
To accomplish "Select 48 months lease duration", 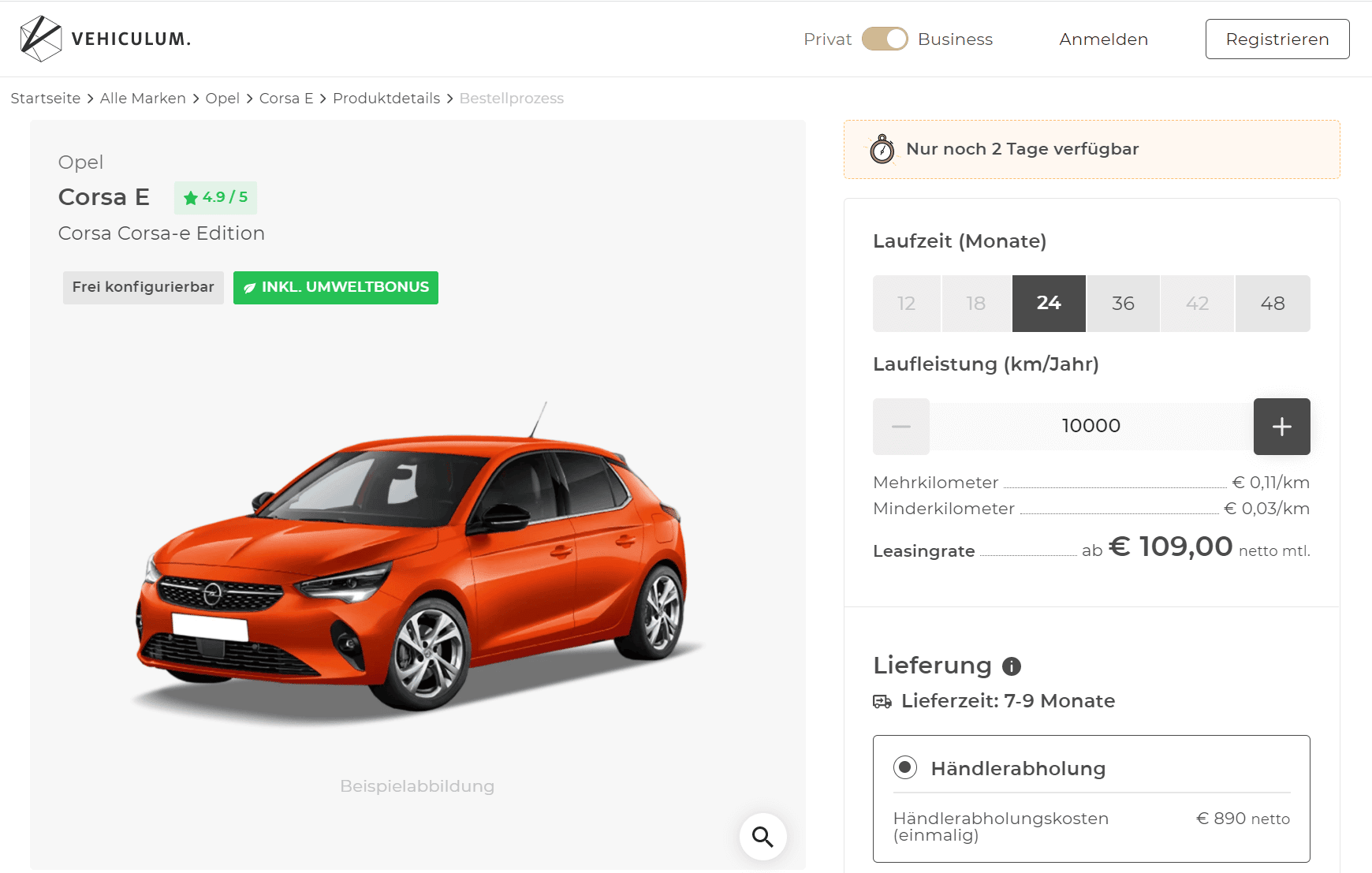I will 1273,304.
